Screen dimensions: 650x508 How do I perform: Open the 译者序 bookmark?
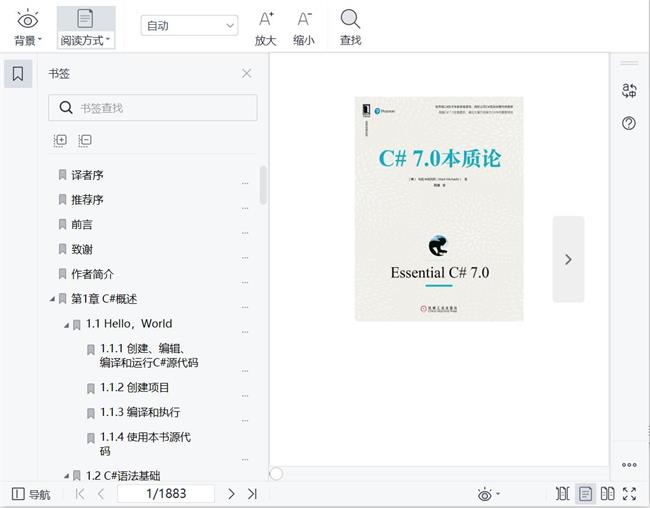pyautogui.click(x=87, y=175)
